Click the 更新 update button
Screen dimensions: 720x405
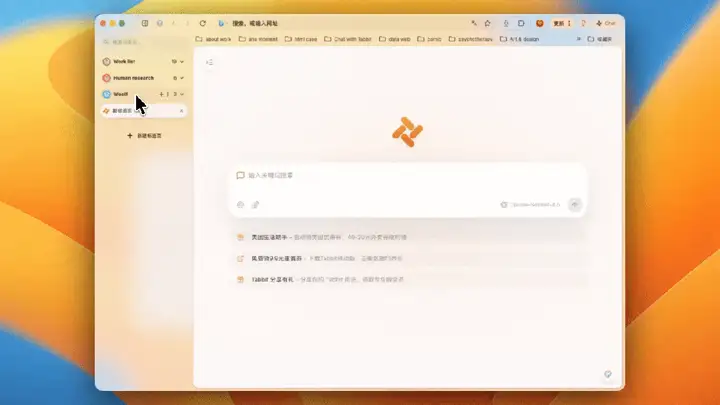tap(562, 23)
